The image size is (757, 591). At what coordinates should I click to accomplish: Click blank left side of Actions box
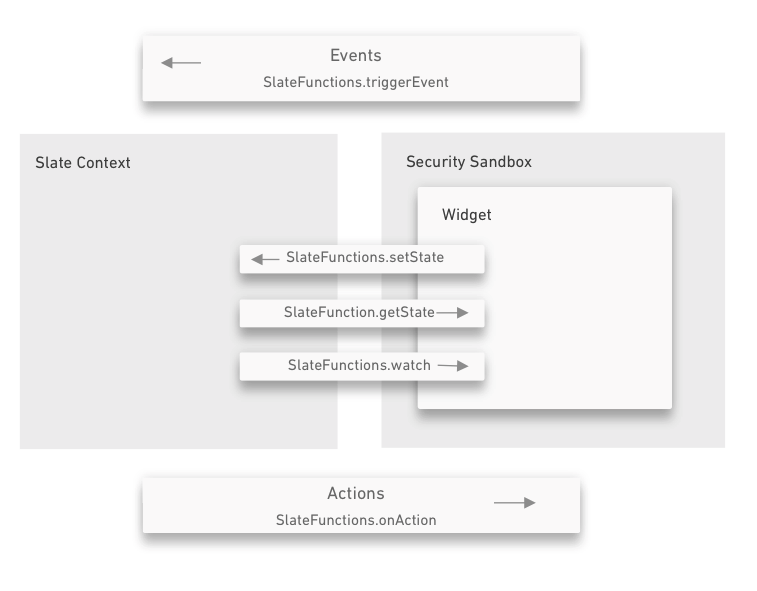click(x=208, y=506)
